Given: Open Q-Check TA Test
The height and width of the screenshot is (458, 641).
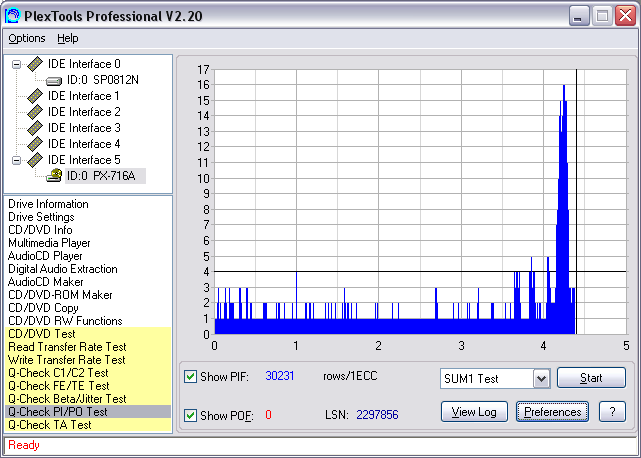Looking at the screenshot, I should point(49,425).
